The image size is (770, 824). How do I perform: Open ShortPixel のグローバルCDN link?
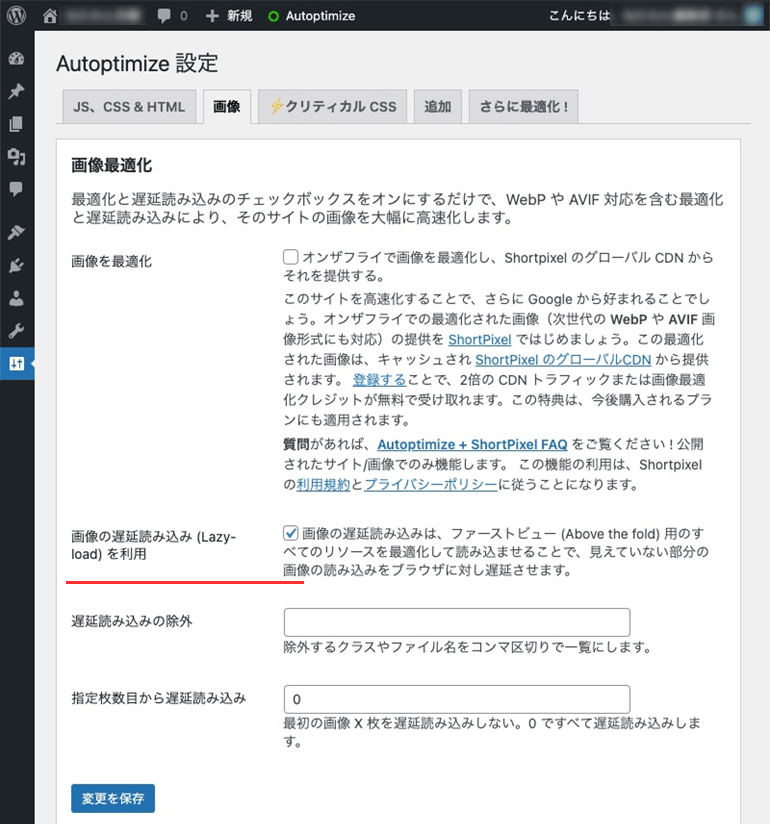tap(563, 359)
